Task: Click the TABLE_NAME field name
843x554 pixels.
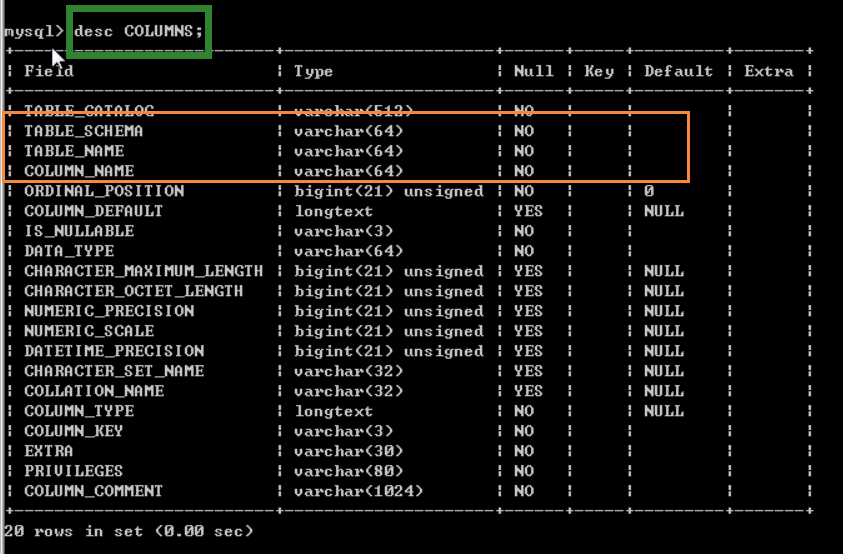Action: tap(74, 151)
